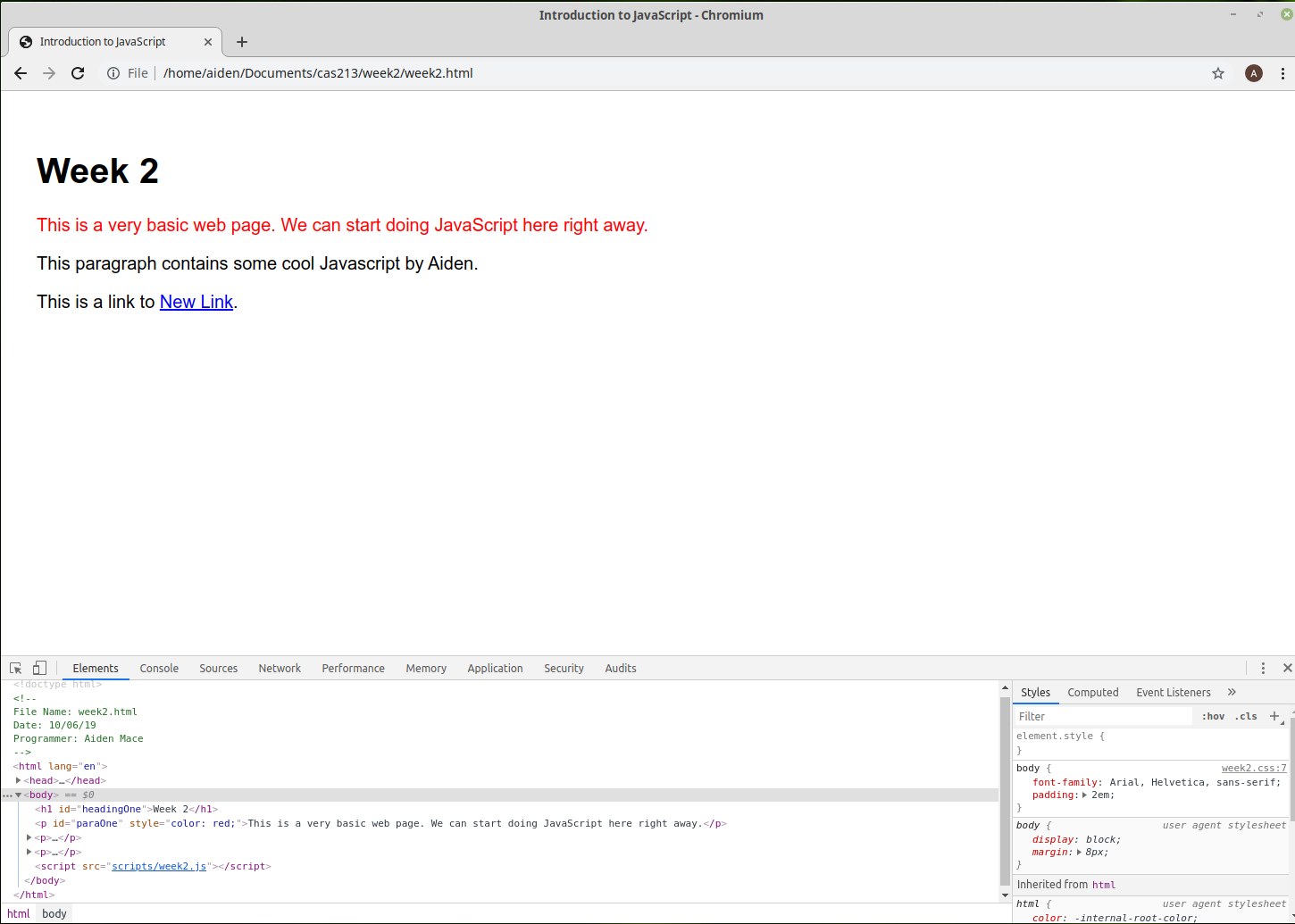
Task: Expand the head element node
Action: point(19,780)
